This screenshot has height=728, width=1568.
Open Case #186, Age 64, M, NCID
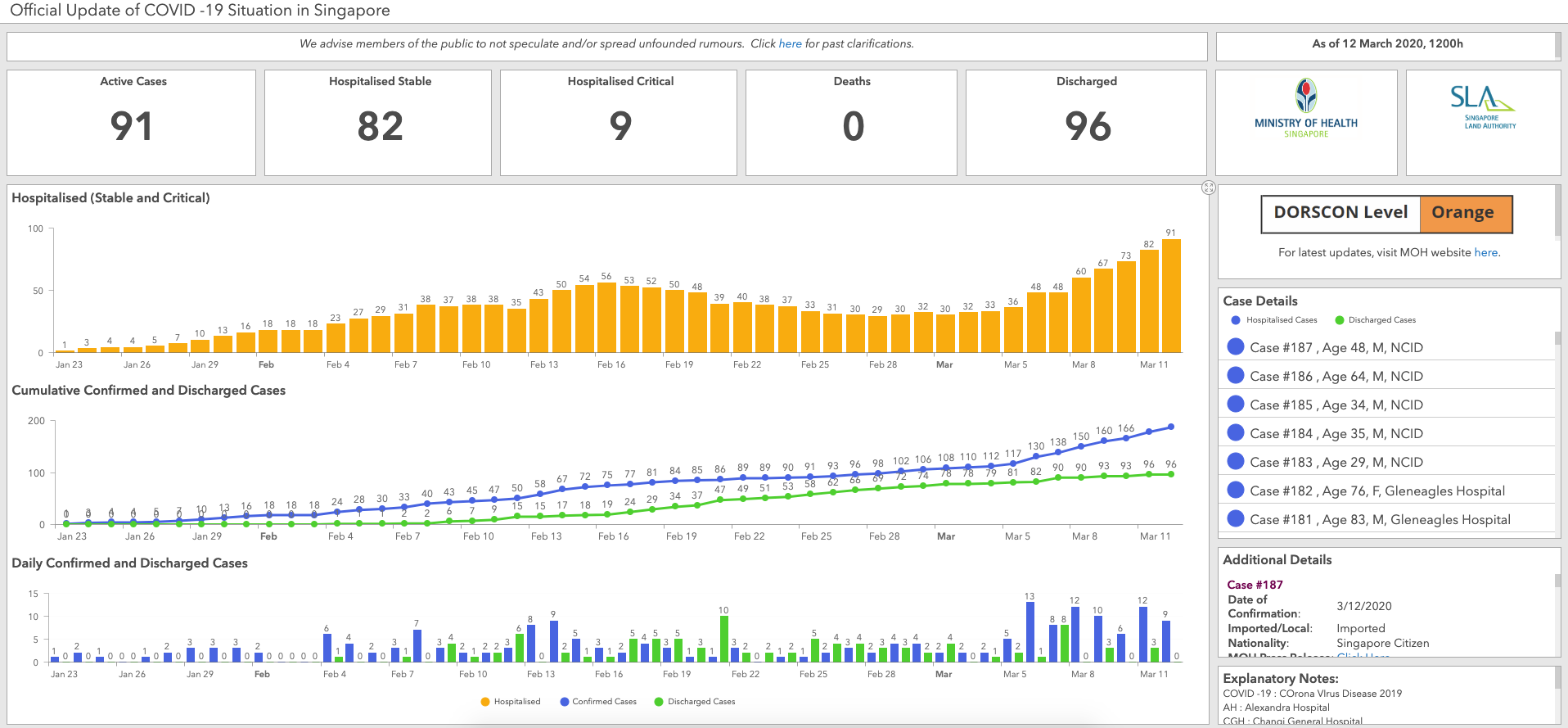click(1387, 376)
